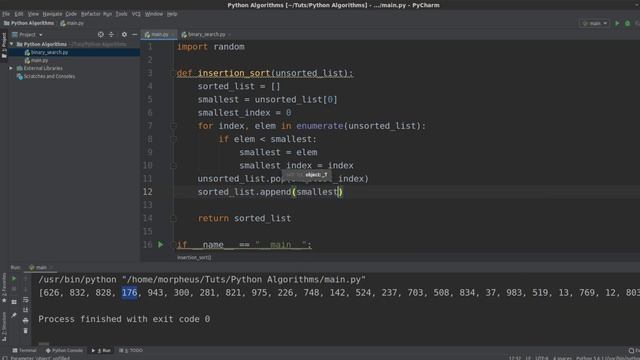Click 'import random' on line 1
The height and width of the screenshot is (360, 640).
coord(211,47)
